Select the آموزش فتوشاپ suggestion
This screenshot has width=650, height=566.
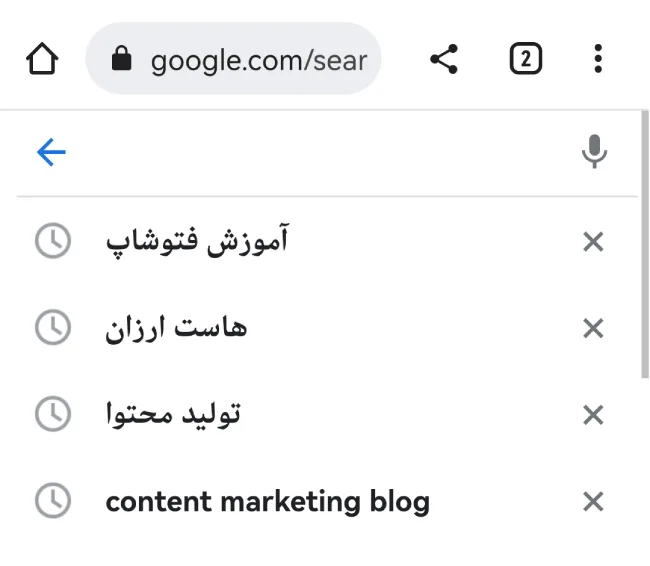pyautogui.click(x=197, y=241)
